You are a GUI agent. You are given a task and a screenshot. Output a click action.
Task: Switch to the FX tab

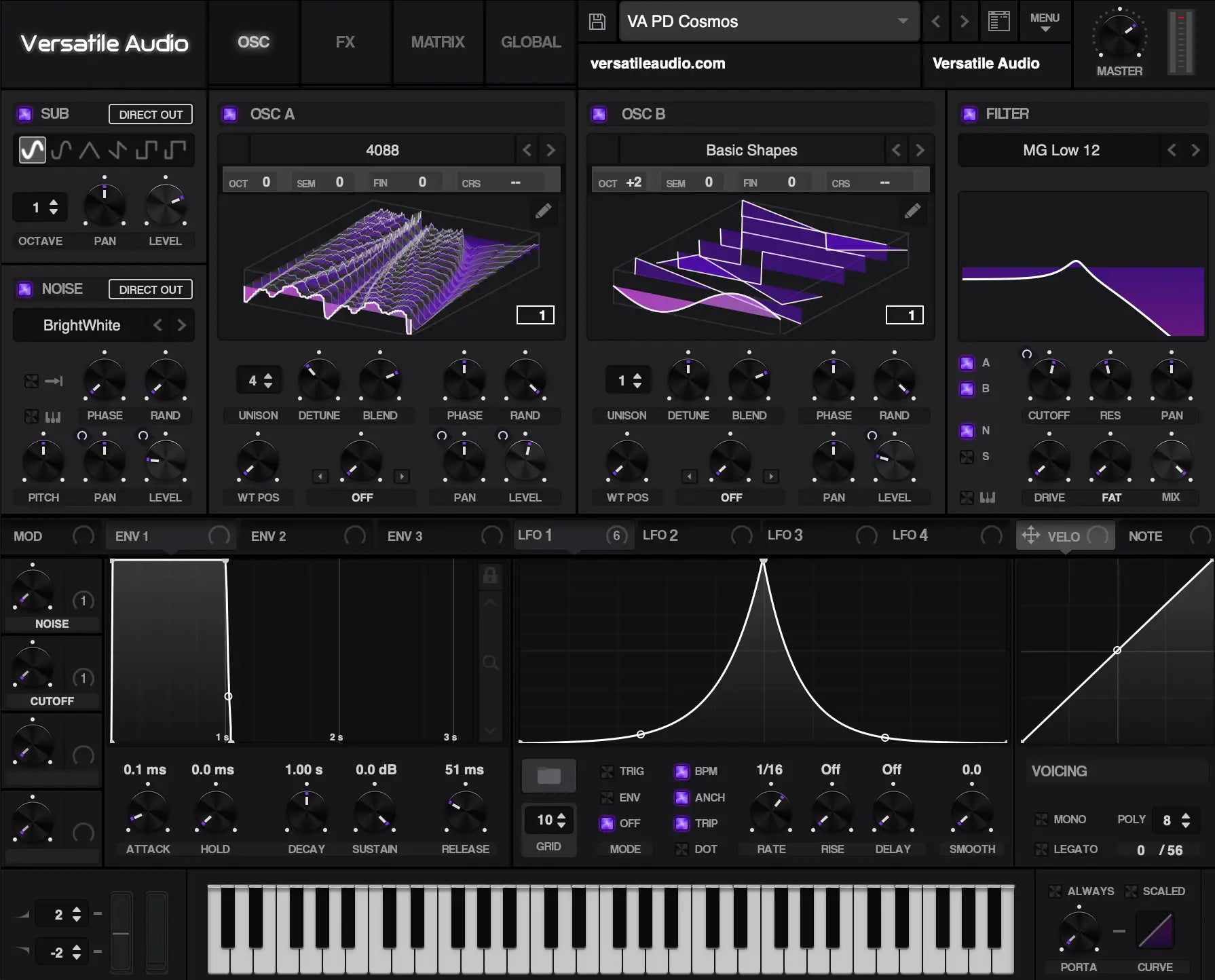[x=345, y=42]
